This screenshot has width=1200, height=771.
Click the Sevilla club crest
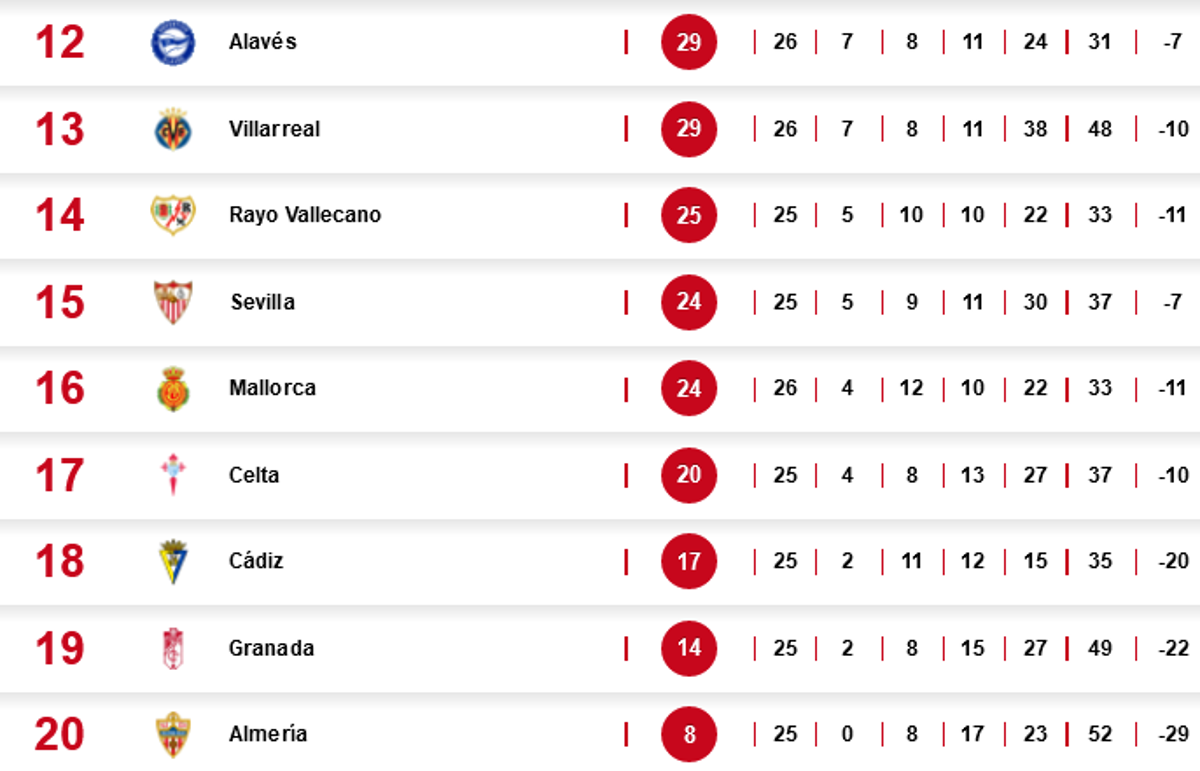point(173,302)
